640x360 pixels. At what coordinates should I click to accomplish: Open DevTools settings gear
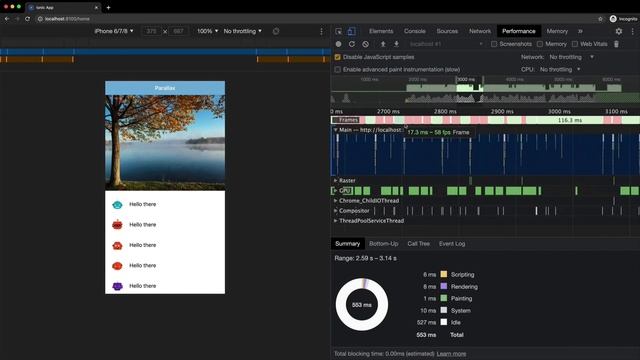[x=619, y=31]
